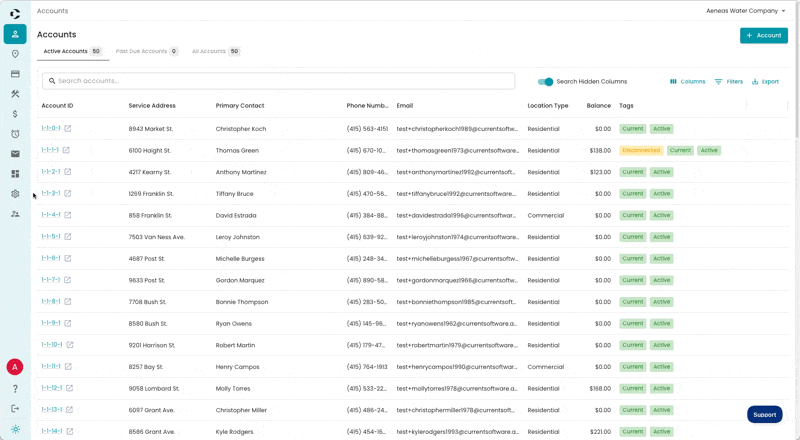The width and height of the screenshot is (800, 440).
Task: Open account 1-1-6-1 external link icon
Action: pyautogui.click(x=68, y=258)
